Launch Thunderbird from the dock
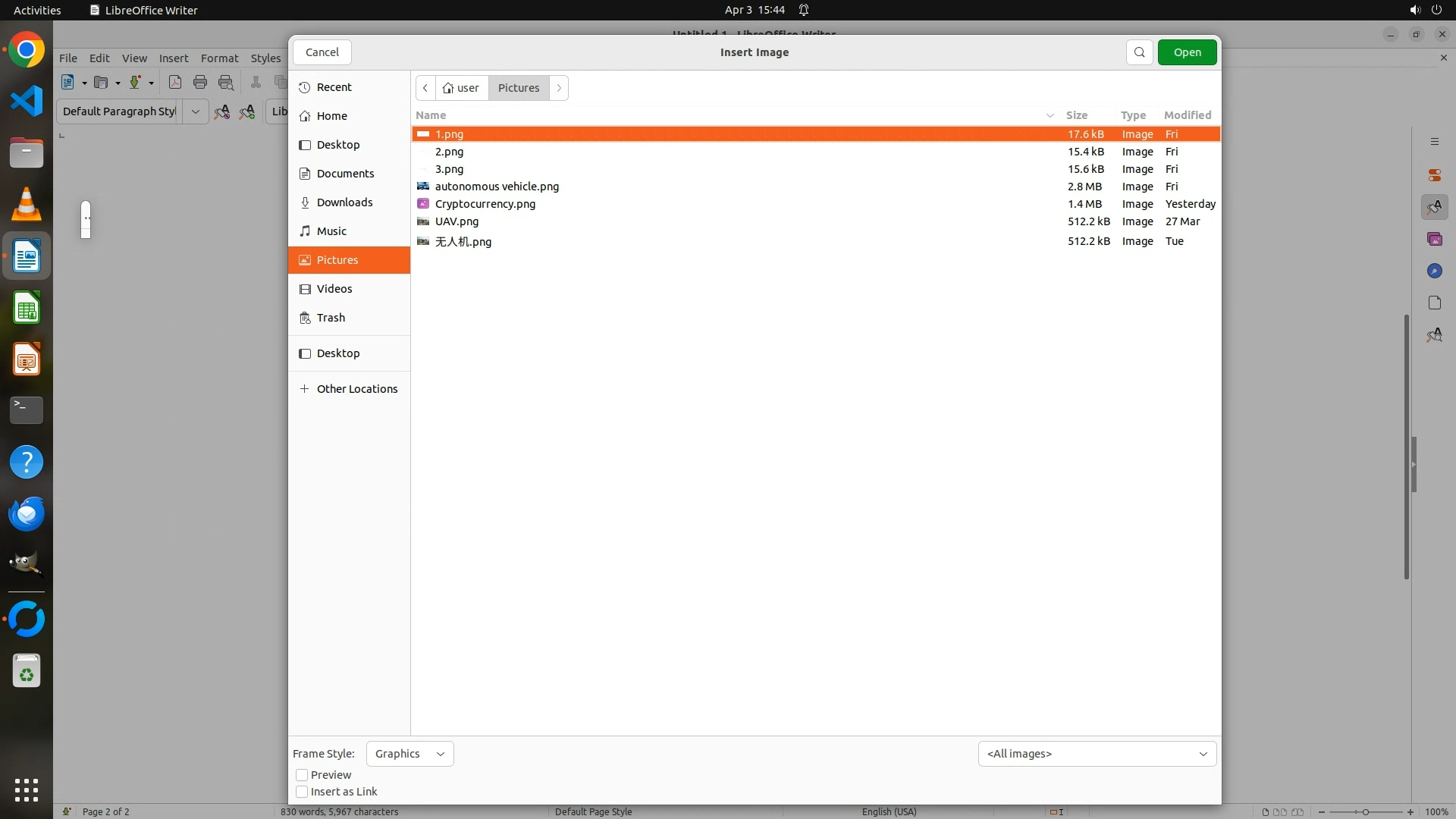The height and width of the screenshot is (819, 1456). coord(27,514)
